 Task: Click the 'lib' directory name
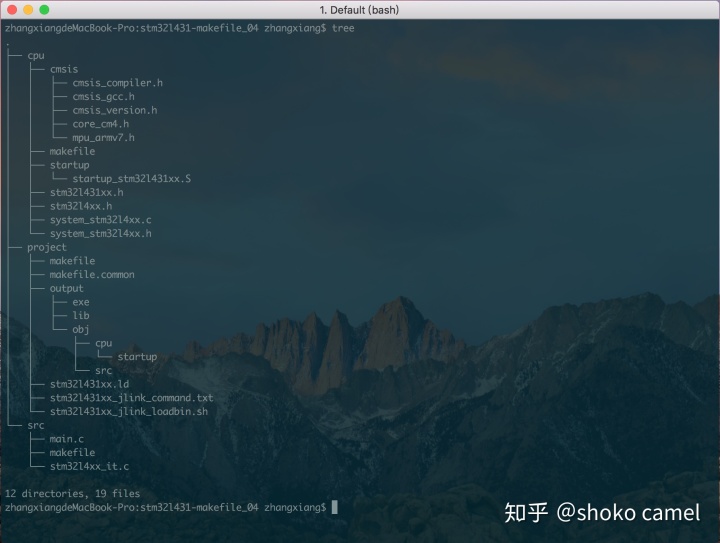(81, 315)
